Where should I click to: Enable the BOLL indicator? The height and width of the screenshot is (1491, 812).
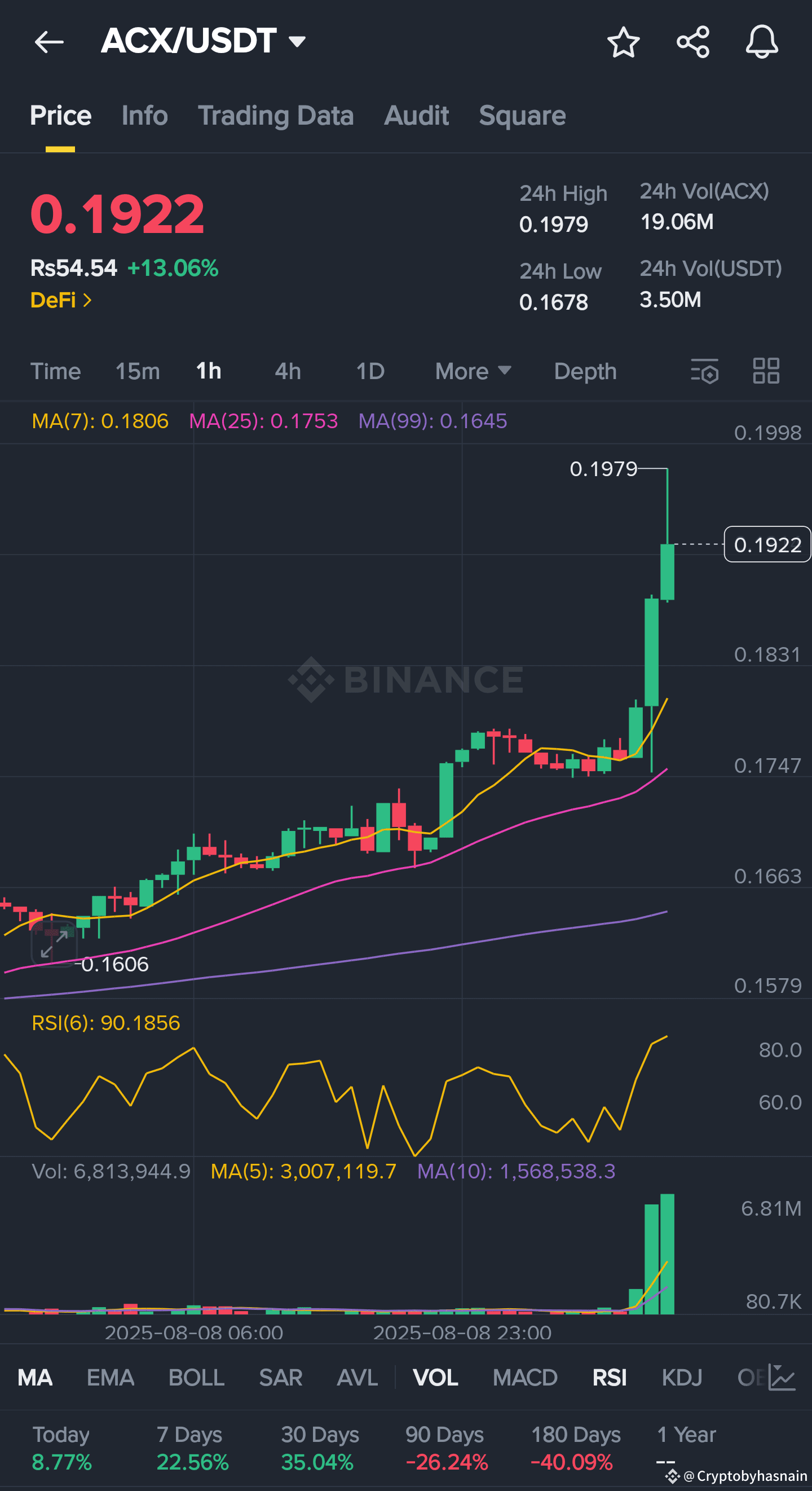coord(196,1378)
